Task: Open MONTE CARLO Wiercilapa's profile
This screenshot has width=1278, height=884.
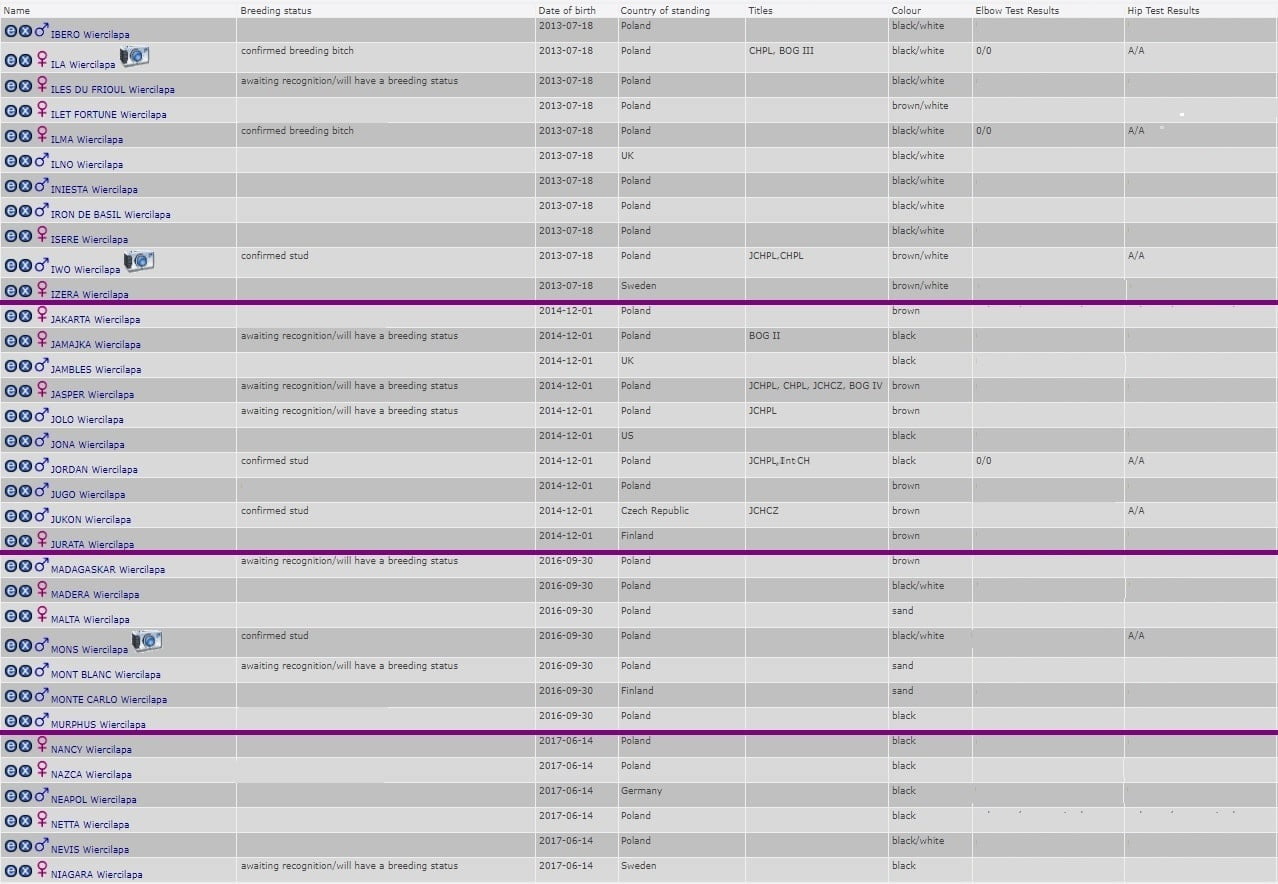Action: [x=109, y=700]
